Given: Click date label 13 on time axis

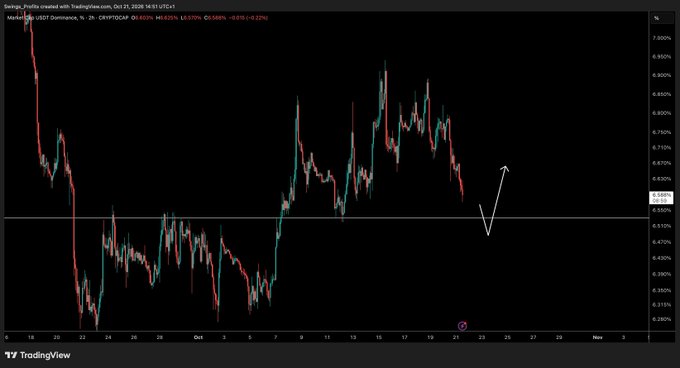Looking at the screenshot, I should (x=353, y=337).
